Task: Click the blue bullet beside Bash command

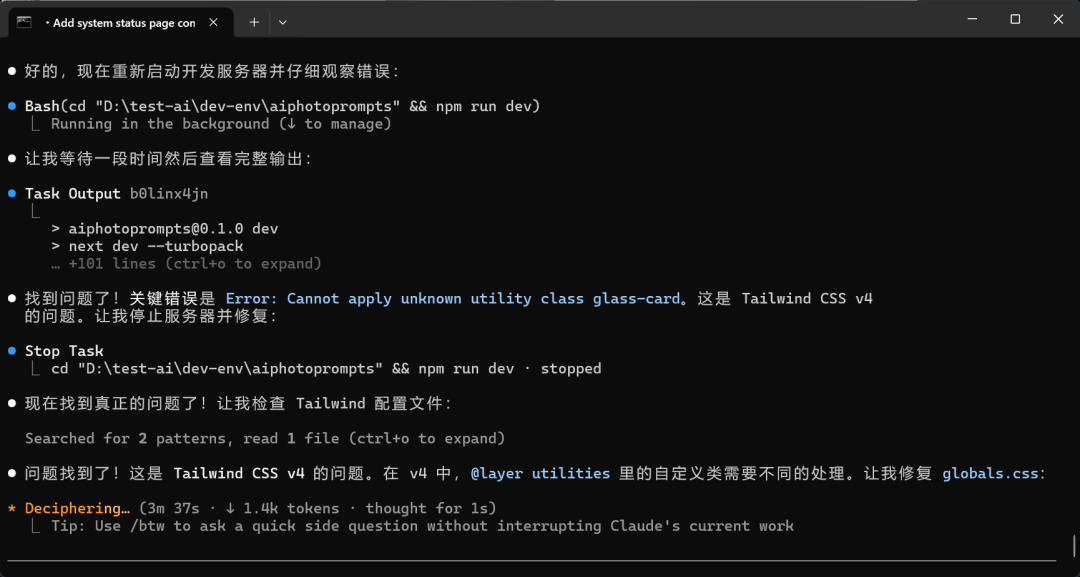Action: [12, 106]
